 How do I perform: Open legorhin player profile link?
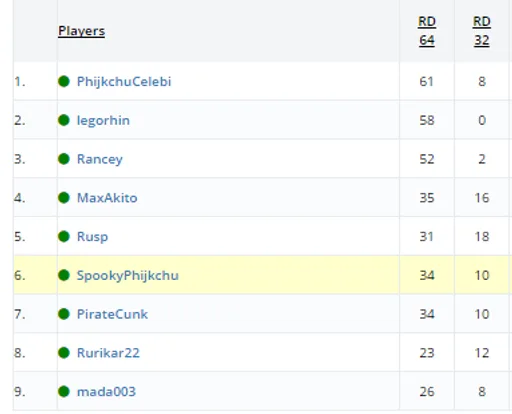103,120
